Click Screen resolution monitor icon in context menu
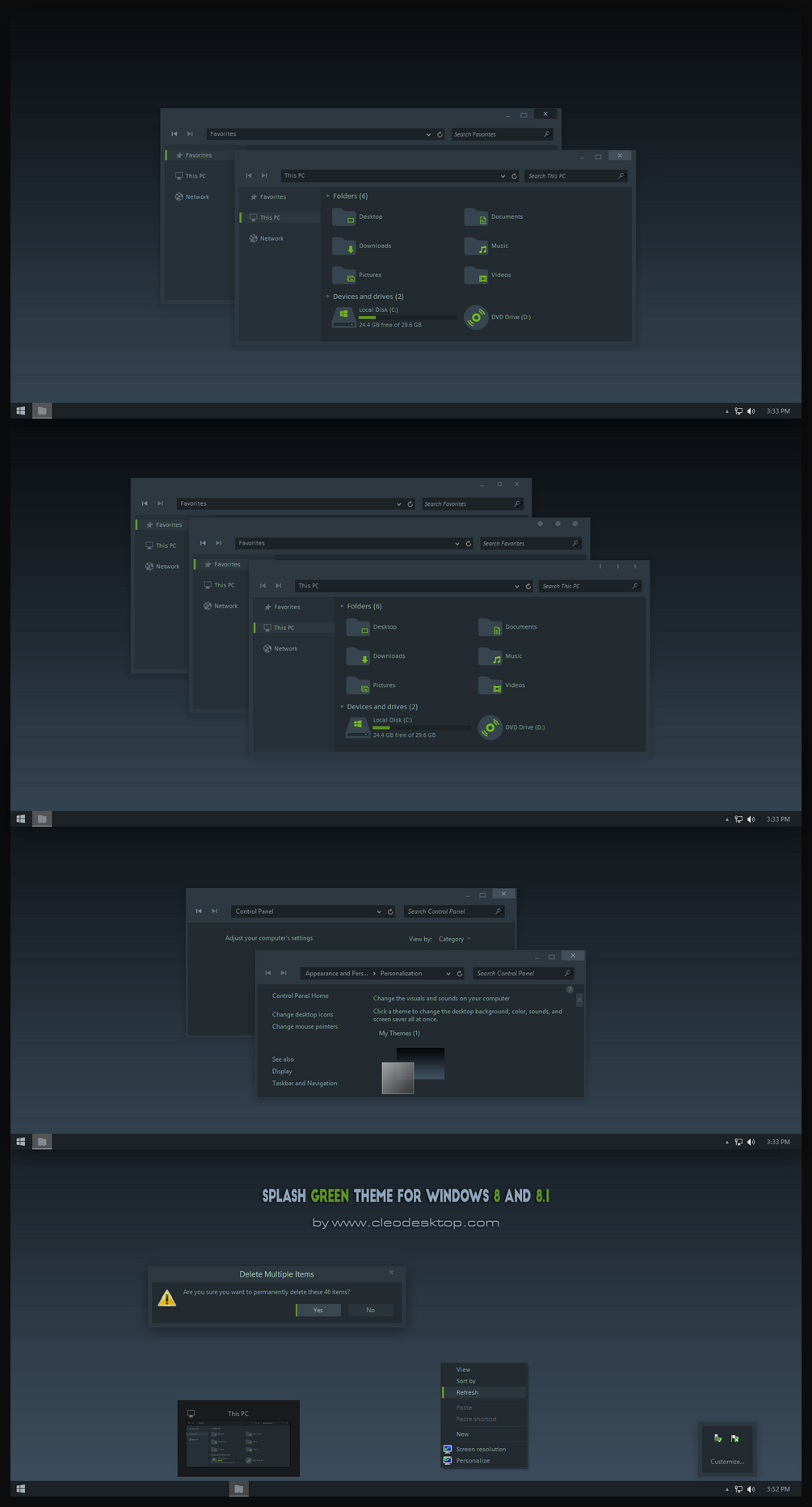 click(x=448, y=1449)
